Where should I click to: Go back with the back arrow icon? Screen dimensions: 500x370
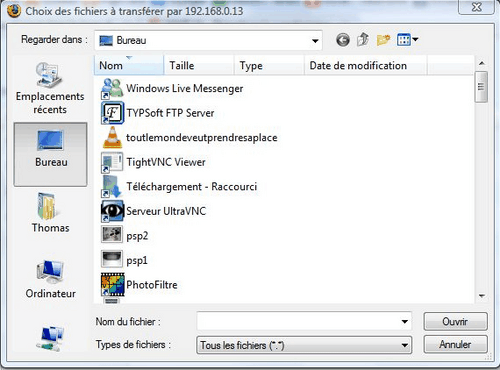(x=343, y=40)
